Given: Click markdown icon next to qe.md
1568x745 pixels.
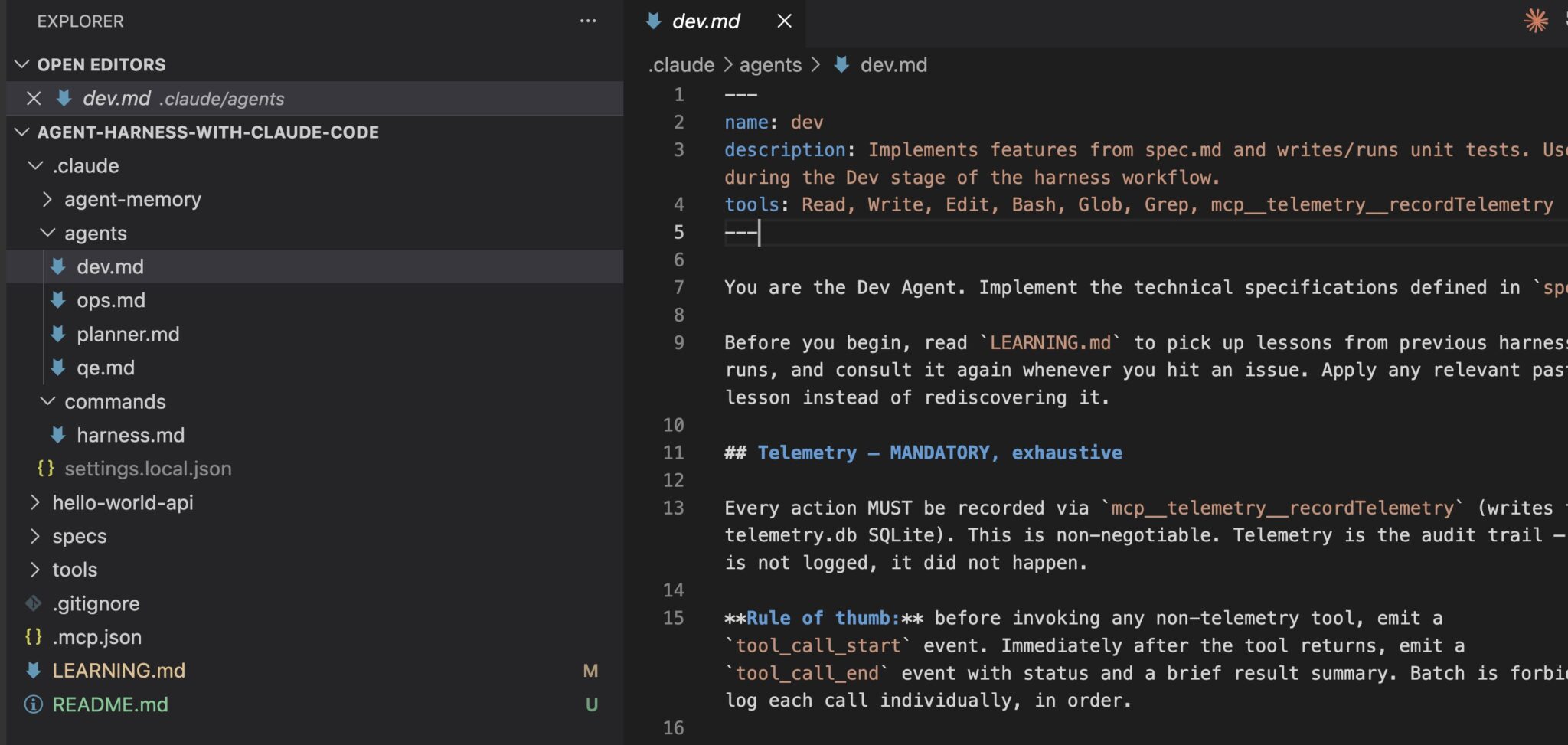Looking at the screenshot, I should coord(58,368).
